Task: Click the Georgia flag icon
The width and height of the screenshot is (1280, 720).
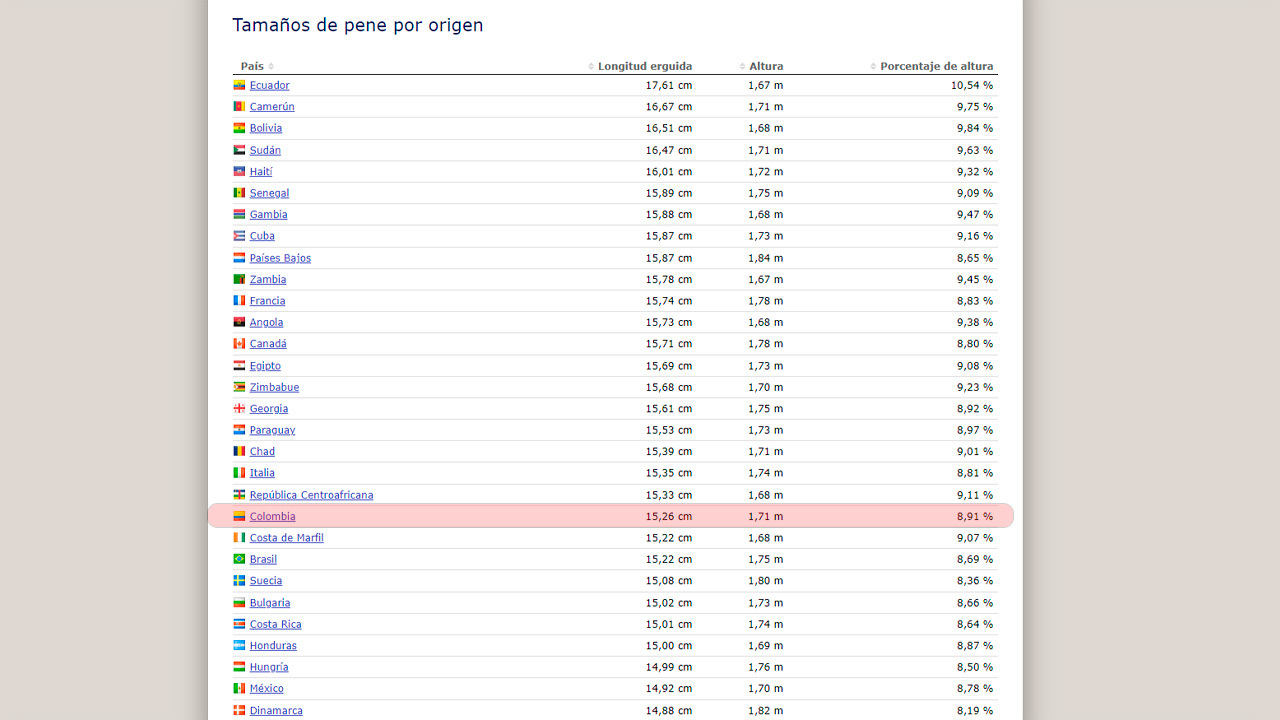Action: (239, 409)
